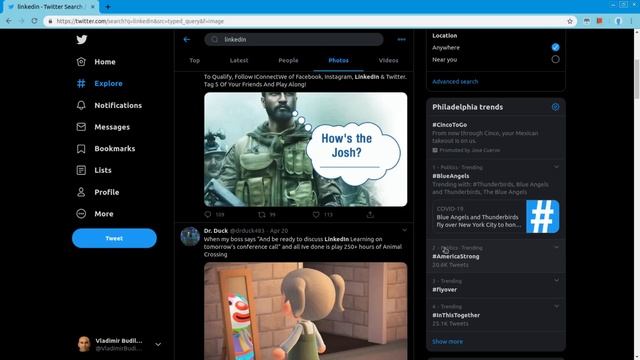Open the COVID-19 Blue Angels news card
This screenshot has height=360, width=640.
click(496, 217)
